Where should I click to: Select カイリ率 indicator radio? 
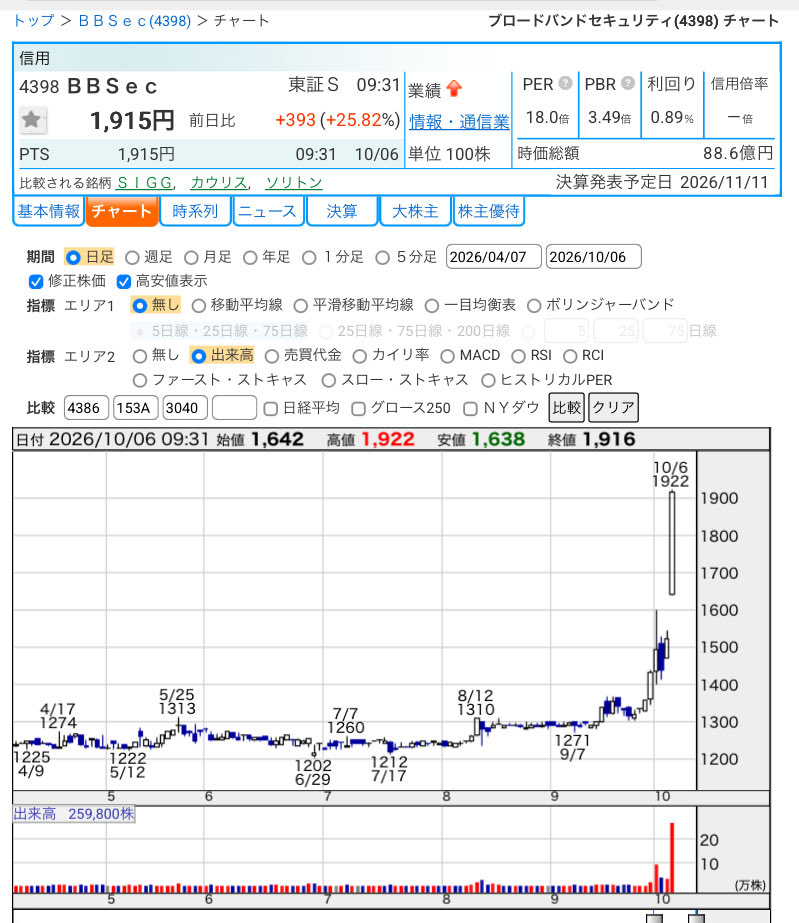[x=359, y=356]
